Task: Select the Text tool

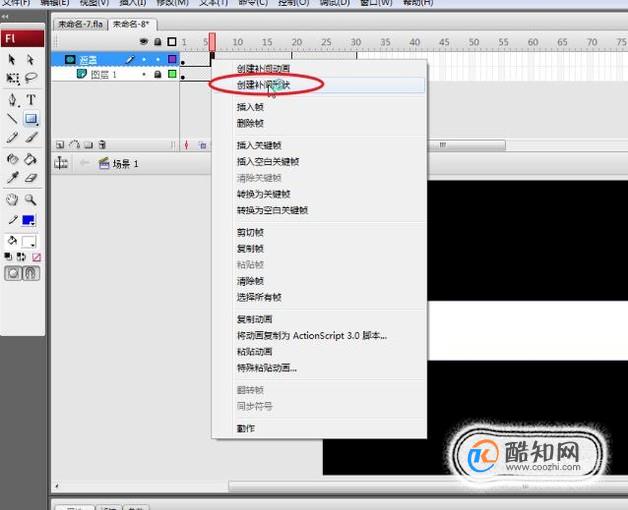Action: tap(31, 99)
